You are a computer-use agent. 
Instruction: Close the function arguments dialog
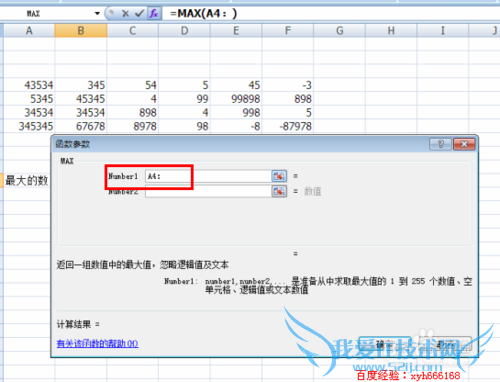(464, 144)
